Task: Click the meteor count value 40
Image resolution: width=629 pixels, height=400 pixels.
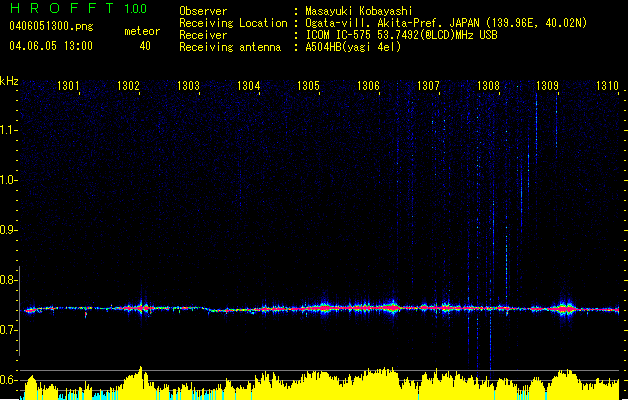Action: pos(145,46)
